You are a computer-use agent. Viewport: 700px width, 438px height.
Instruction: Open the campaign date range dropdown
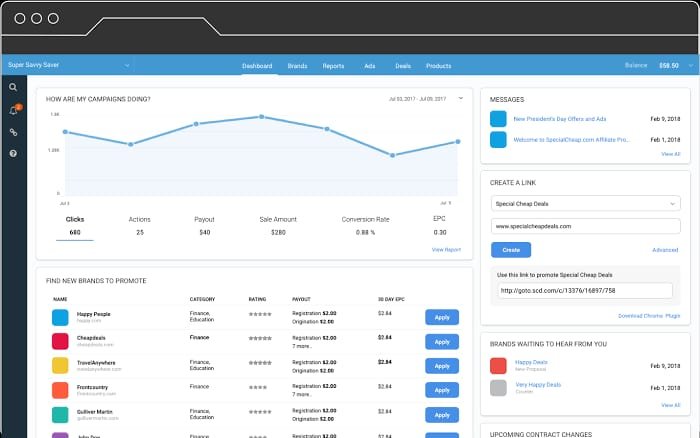[x=460, y=98]
